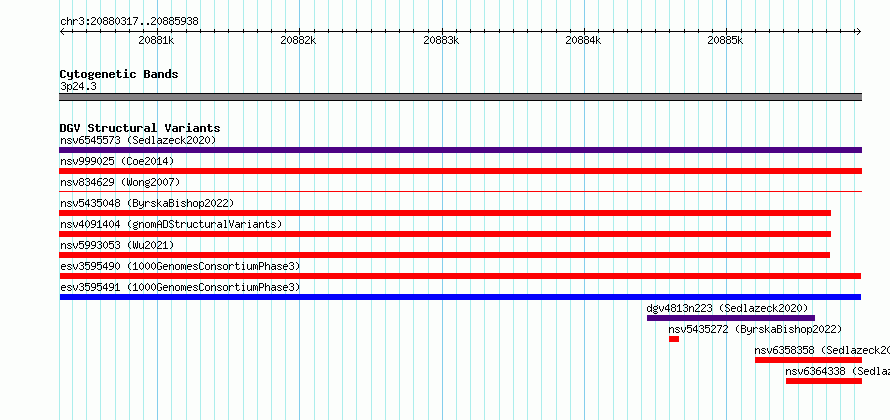Click the ruler's left arrowhead
The width and height of the screenshot is (890, 420).
[x=62, y=32]
